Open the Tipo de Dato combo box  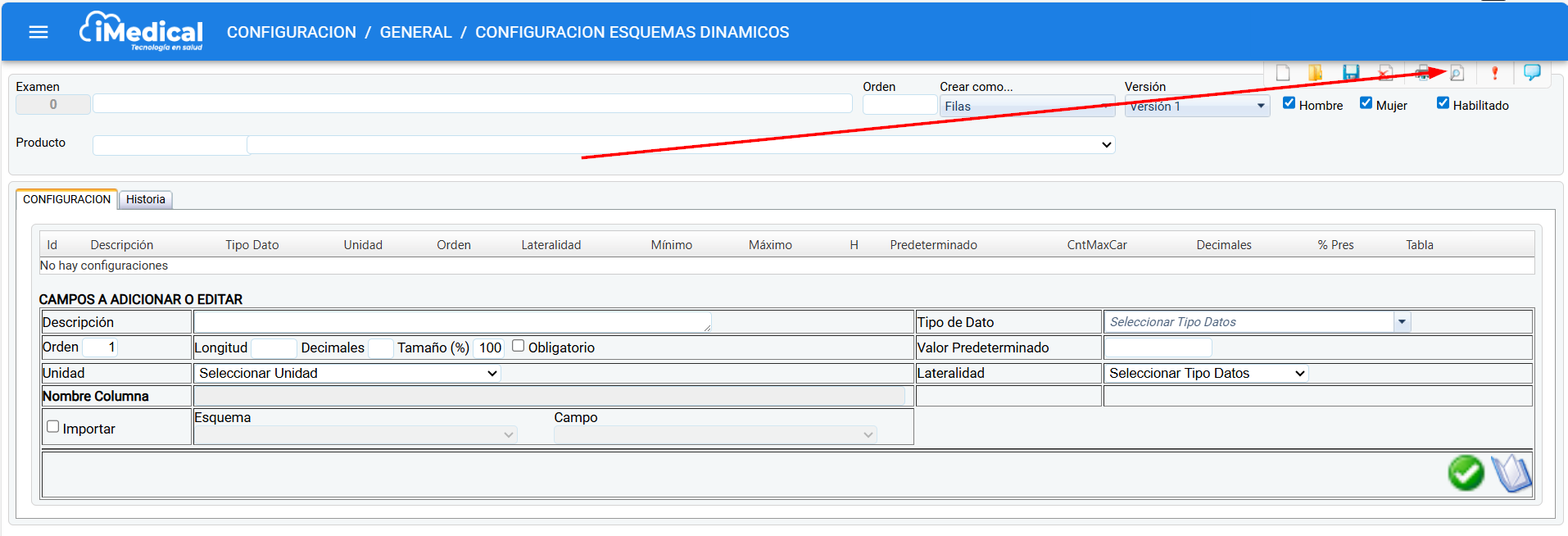1402,322
